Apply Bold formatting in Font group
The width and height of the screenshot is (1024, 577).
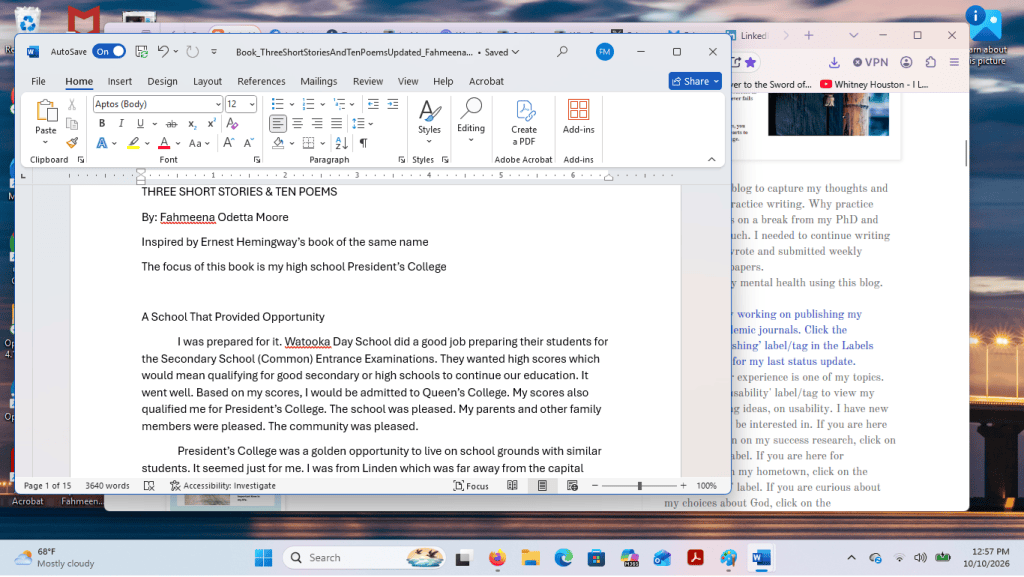pyautogui.click(x=102, y=123)
